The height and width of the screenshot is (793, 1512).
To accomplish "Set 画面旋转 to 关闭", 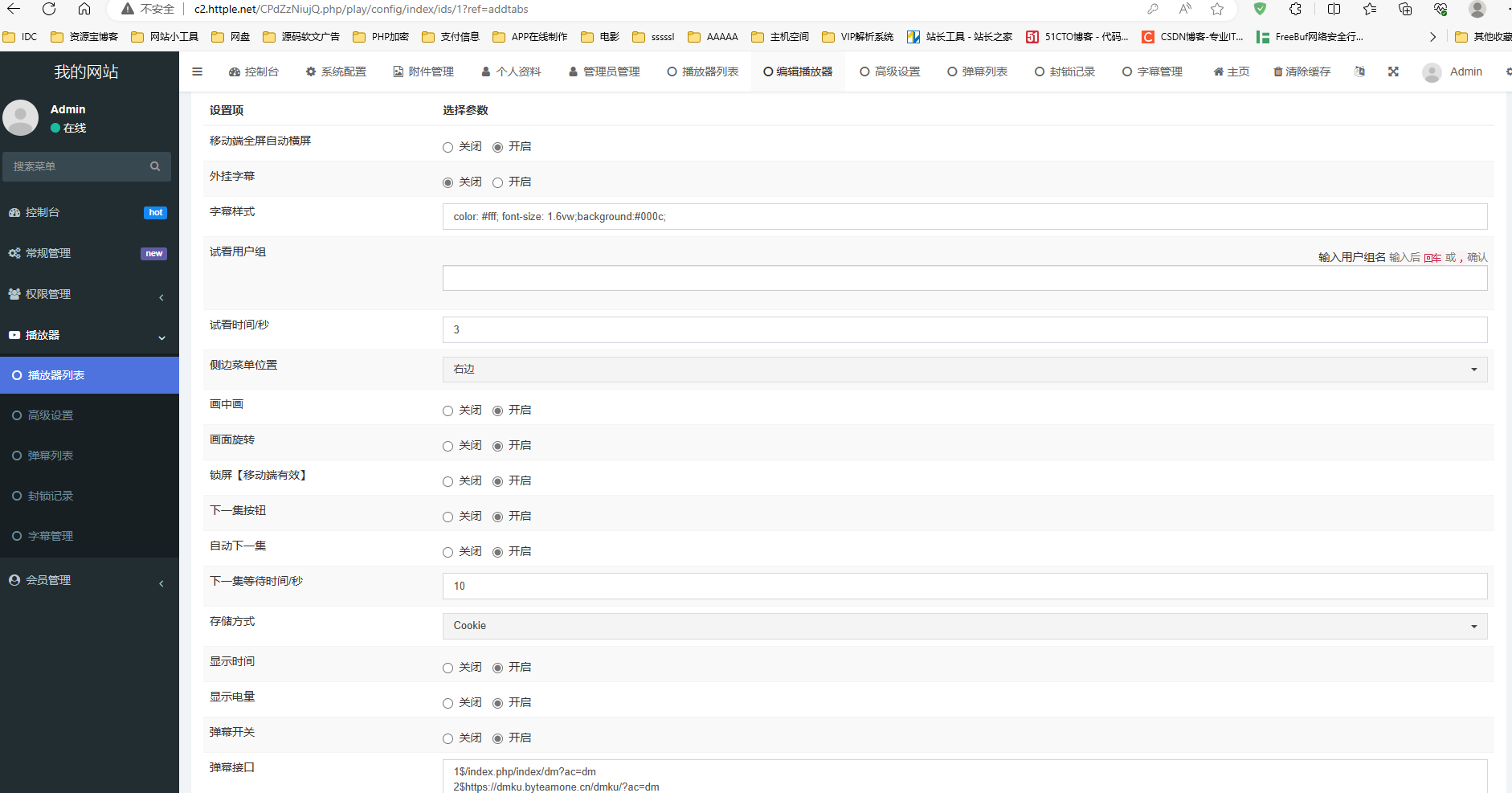I will click(x=448, y=446).
